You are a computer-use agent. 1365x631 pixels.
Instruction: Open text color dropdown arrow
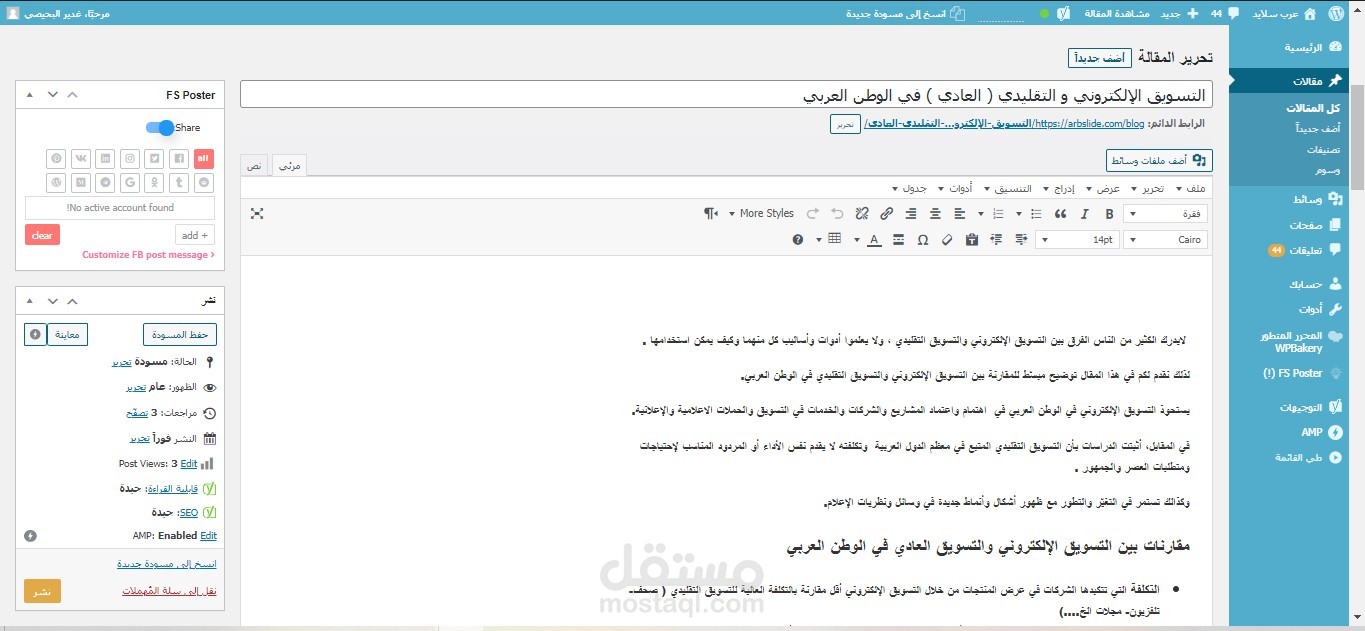[857, 240]
